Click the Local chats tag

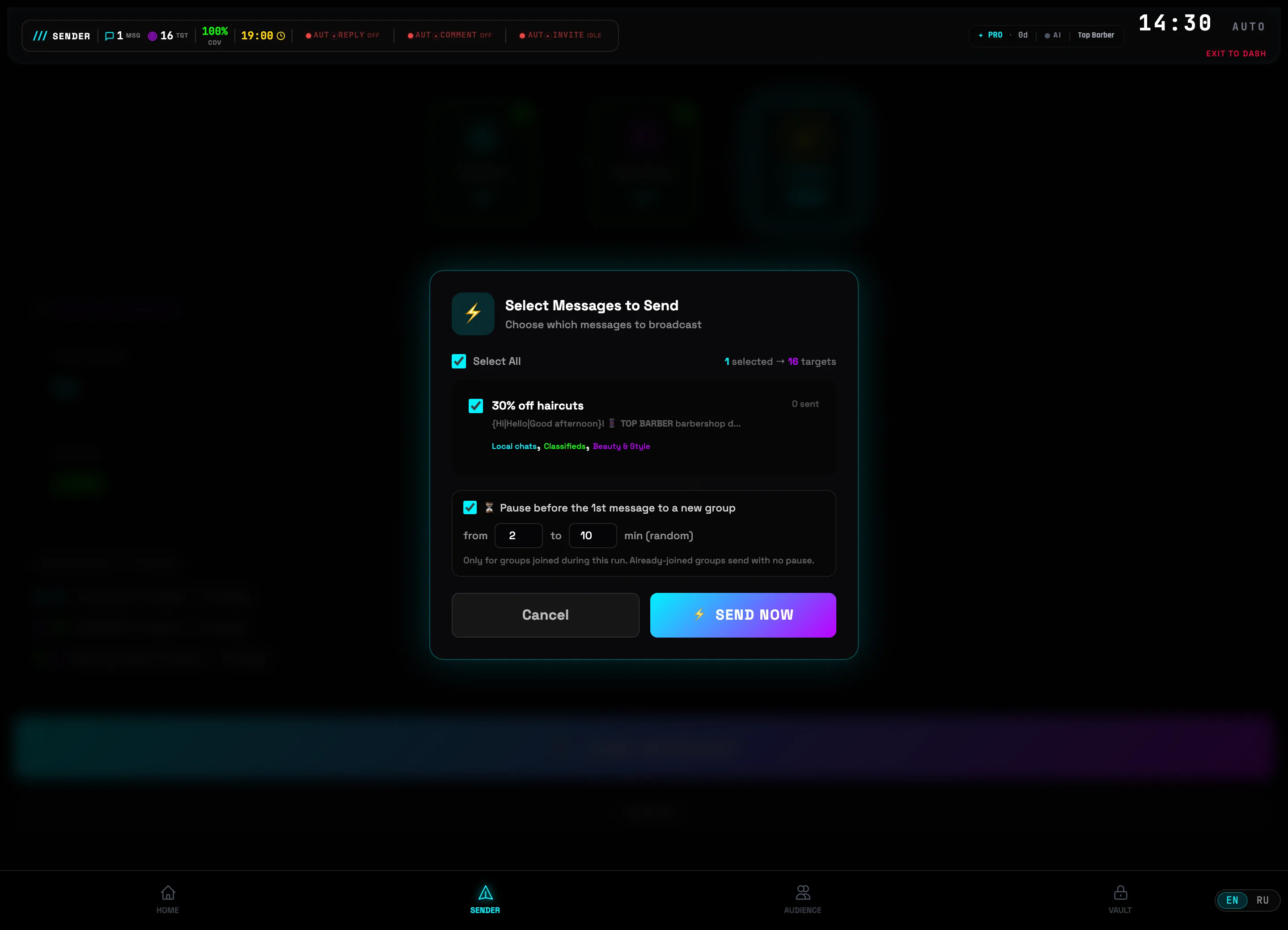(514, 446)
